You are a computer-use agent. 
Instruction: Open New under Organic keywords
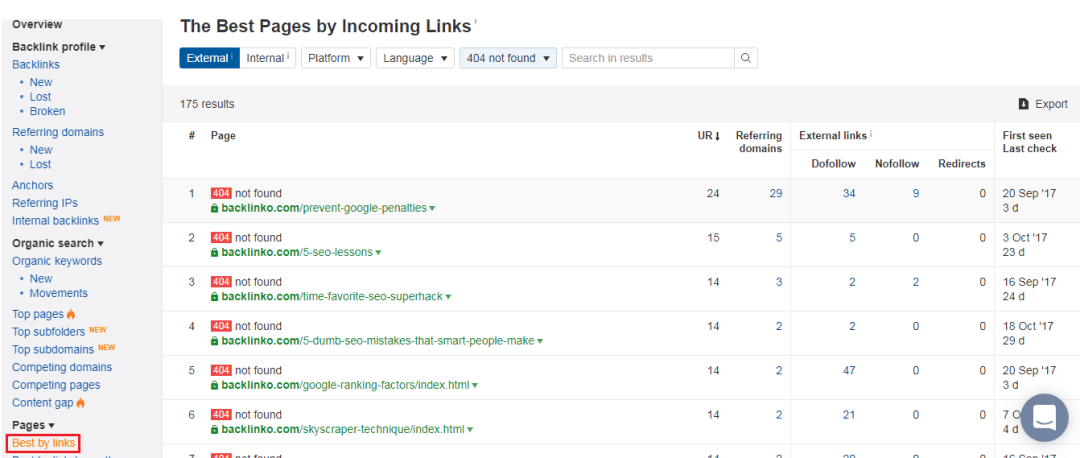click(x=41, y=279)
